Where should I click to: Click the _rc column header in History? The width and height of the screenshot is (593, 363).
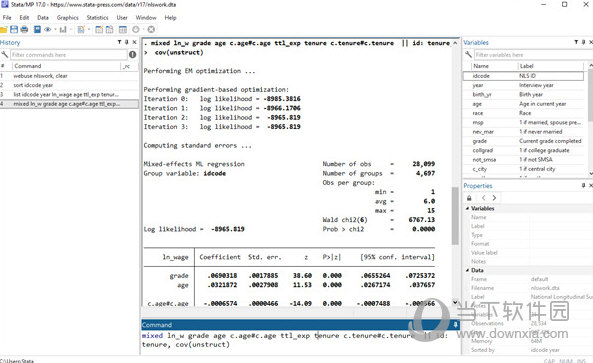[129, 66]
